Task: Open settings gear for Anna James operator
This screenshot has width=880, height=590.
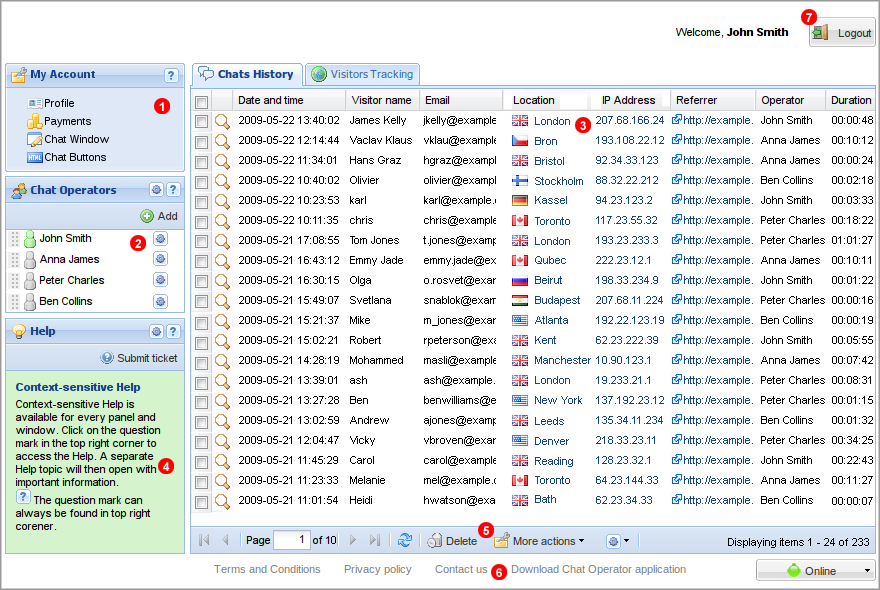Action: [x=161, y=259]
